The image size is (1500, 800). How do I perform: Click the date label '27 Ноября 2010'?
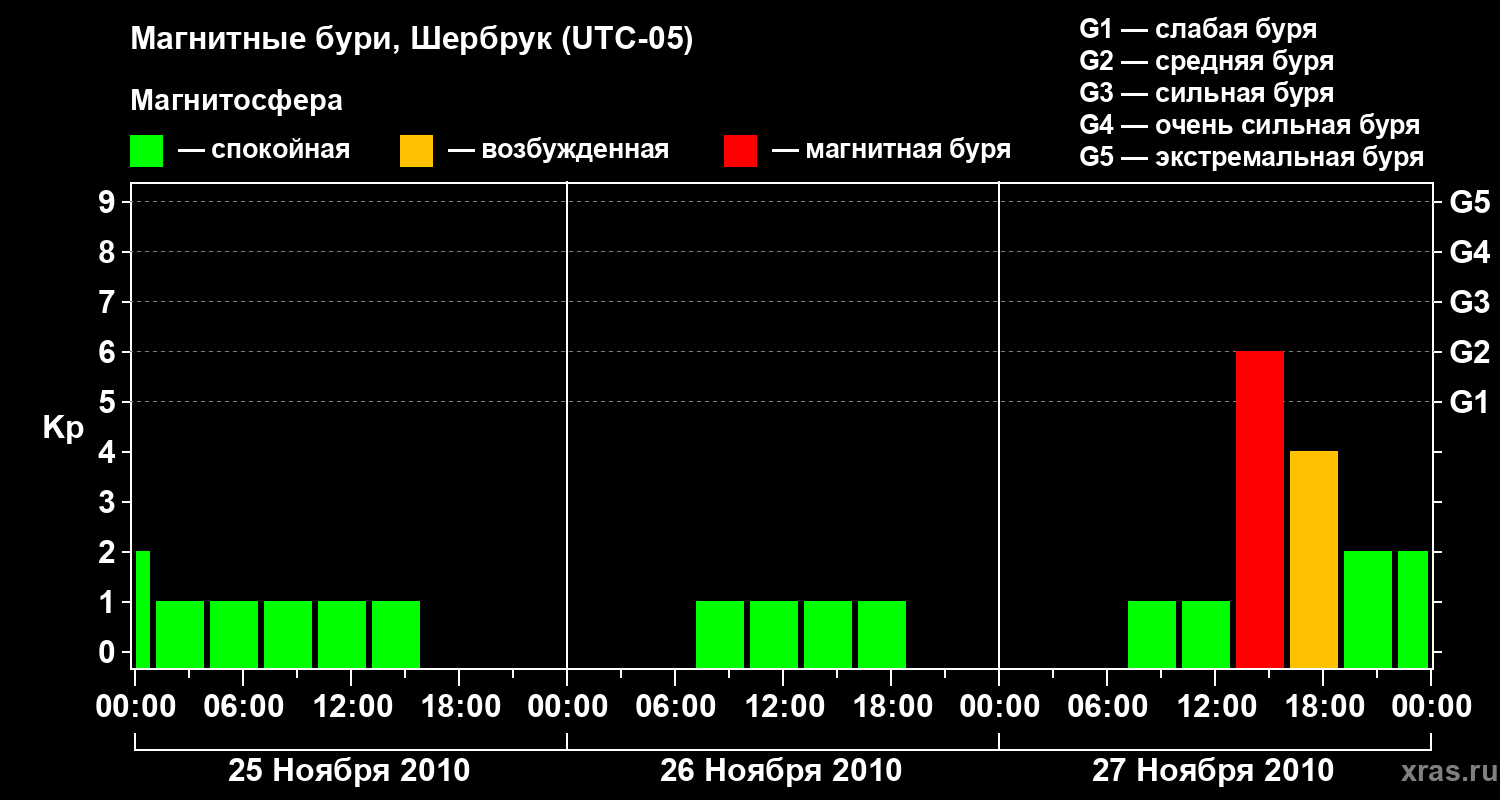pos(1213,771)
